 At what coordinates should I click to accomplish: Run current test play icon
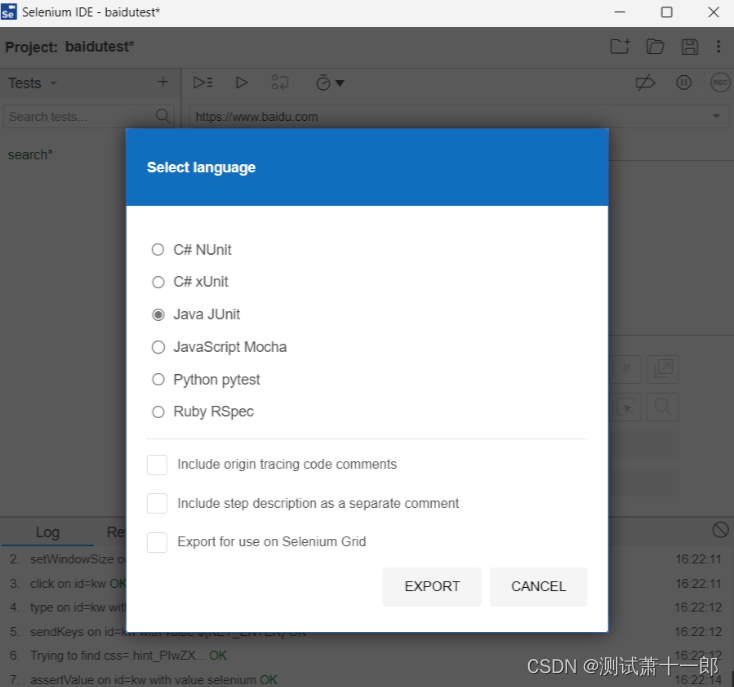242,83
